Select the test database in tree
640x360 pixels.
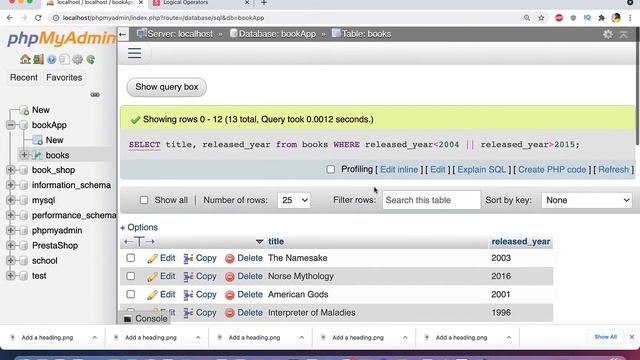[x=39, y=276]
